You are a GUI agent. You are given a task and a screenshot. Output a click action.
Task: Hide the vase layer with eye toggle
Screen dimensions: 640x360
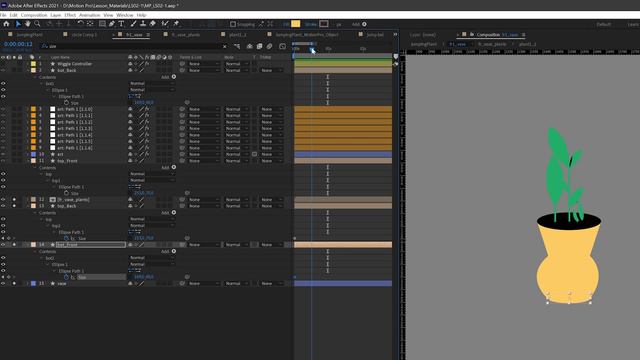coord(3,283)
